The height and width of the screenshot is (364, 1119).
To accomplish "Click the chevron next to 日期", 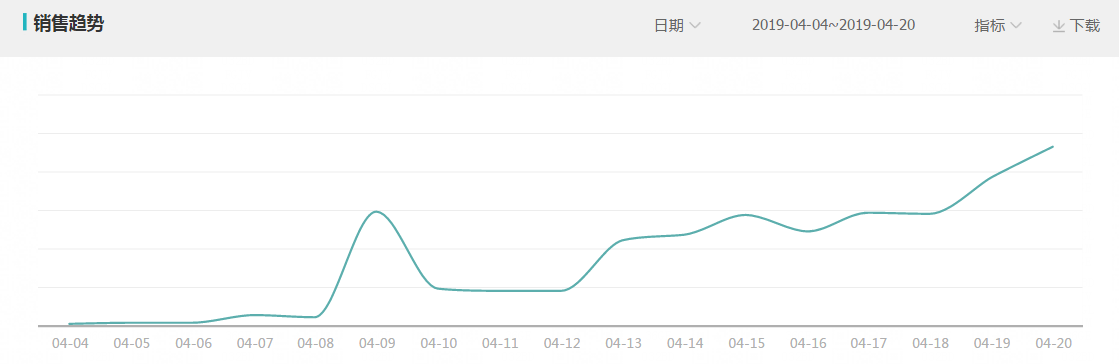I will point(694,26).
